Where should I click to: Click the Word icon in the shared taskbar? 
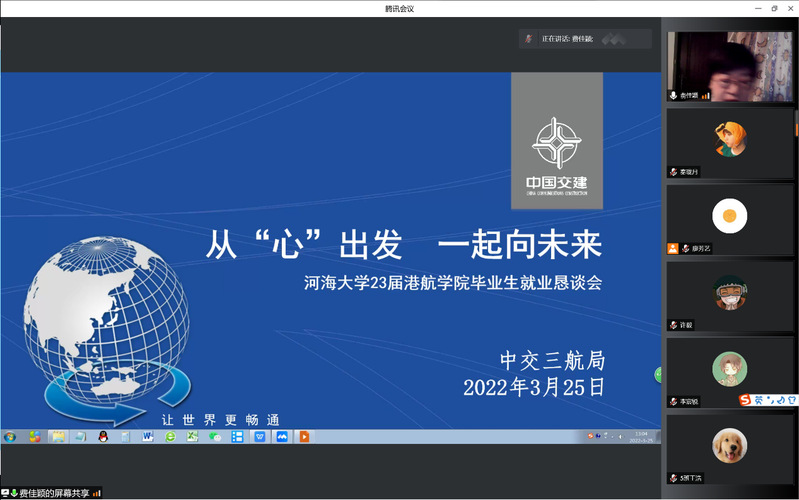pyautogui.click(x=147, y=436)
